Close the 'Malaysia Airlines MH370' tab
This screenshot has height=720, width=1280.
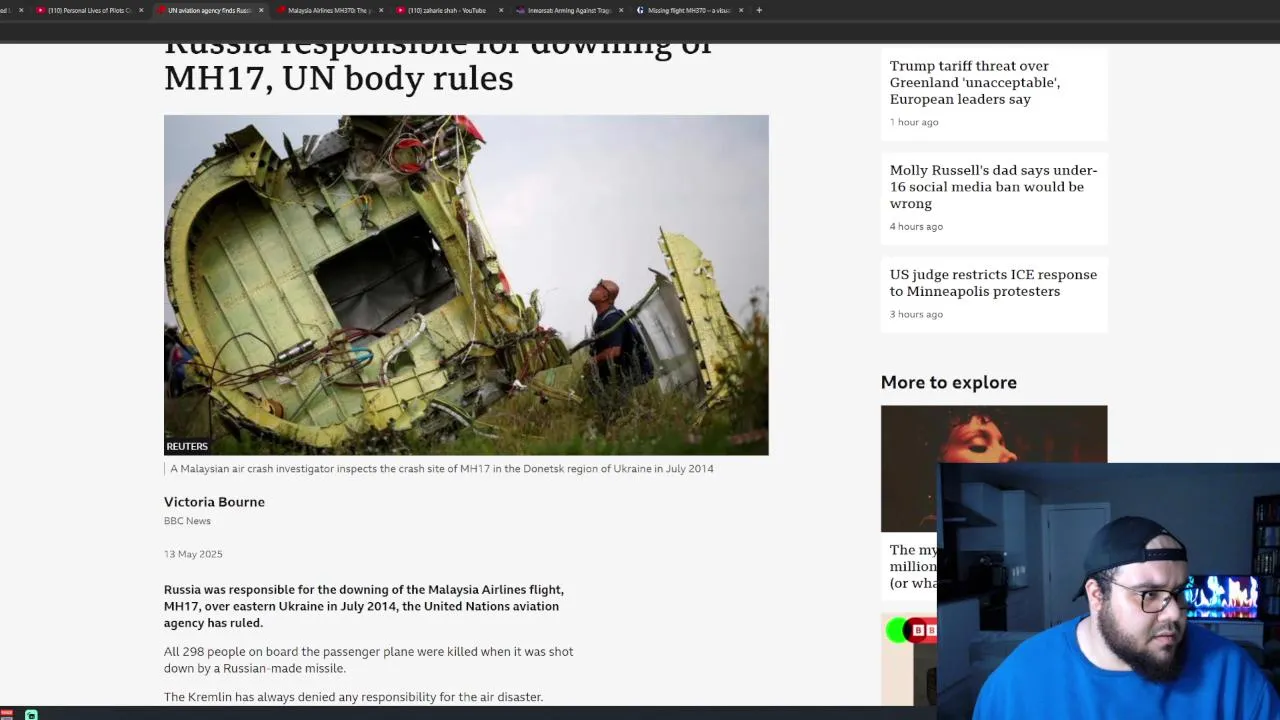(x=381, y=10)
